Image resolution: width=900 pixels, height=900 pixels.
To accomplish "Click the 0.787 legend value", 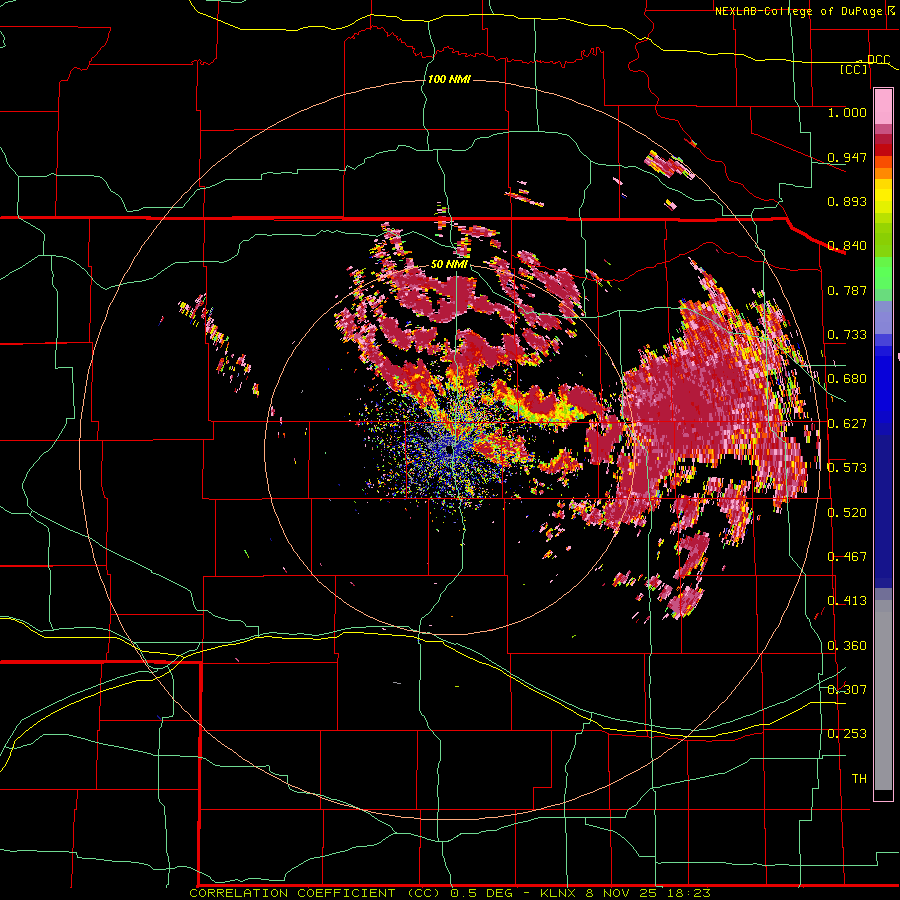I will click(847, 290).
